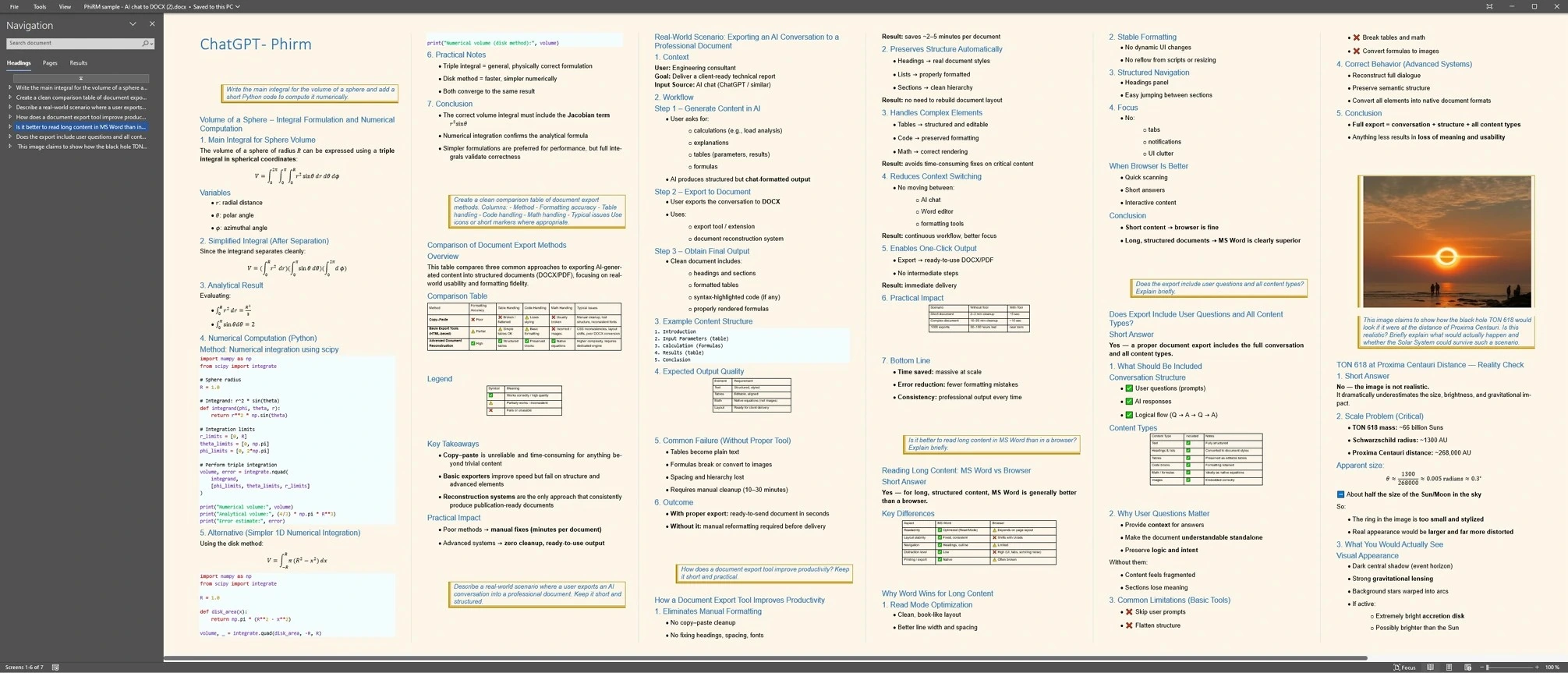The width and height of the screenshot is (1568, 673).
Task: Click '3. Common Limitations (Basic Tools)' heading
Action: coord(1170,600)
